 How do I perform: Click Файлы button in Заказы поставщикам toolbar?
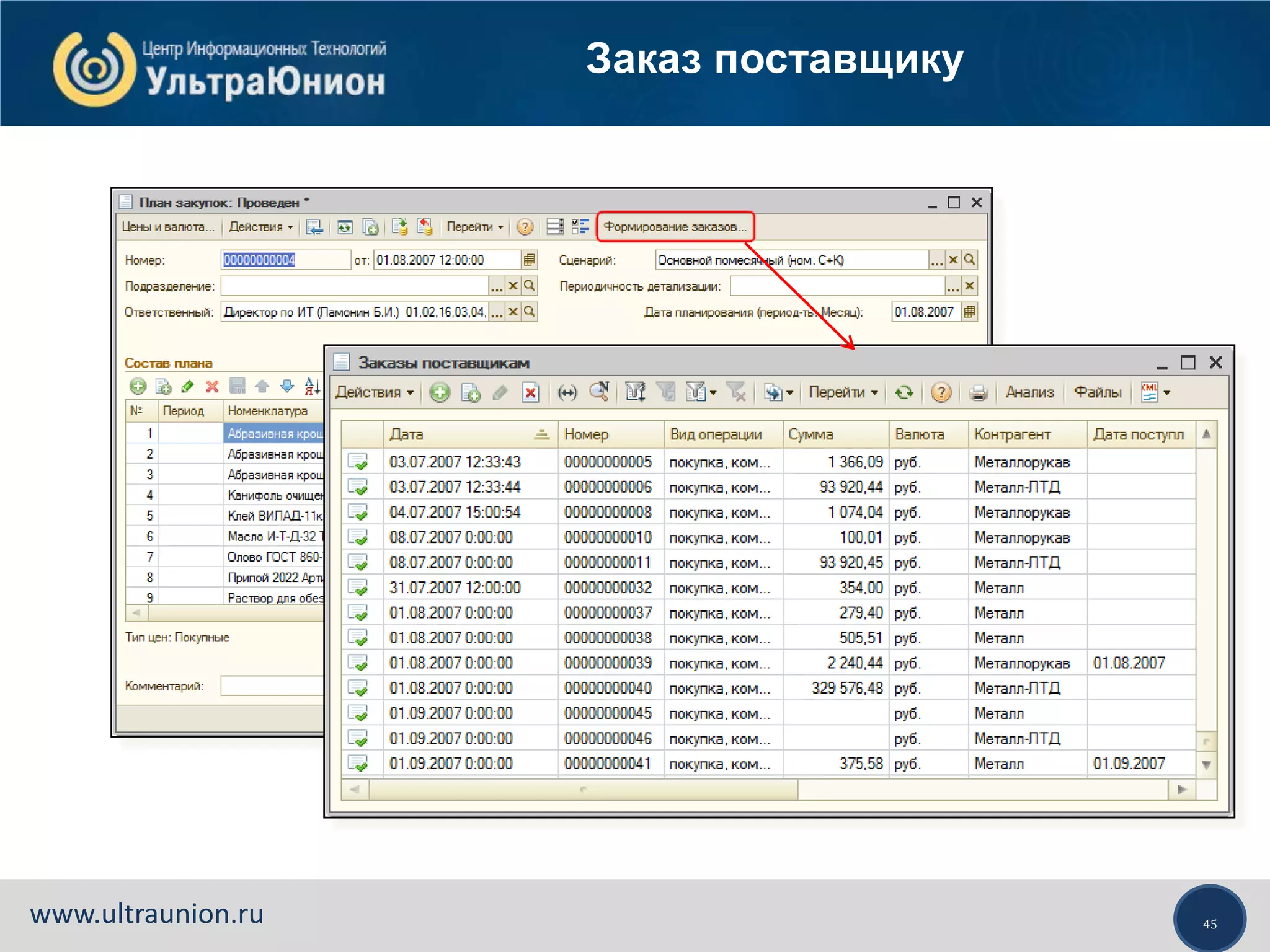[x=1098, y=392]
